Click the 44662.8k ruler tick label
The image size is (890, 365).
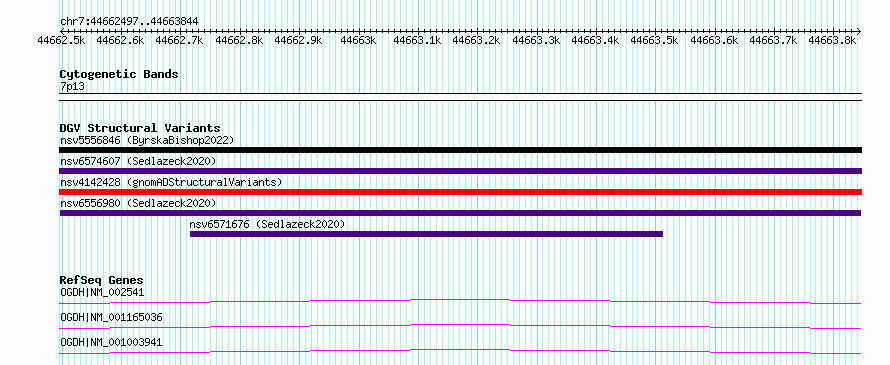pos(240,40)
